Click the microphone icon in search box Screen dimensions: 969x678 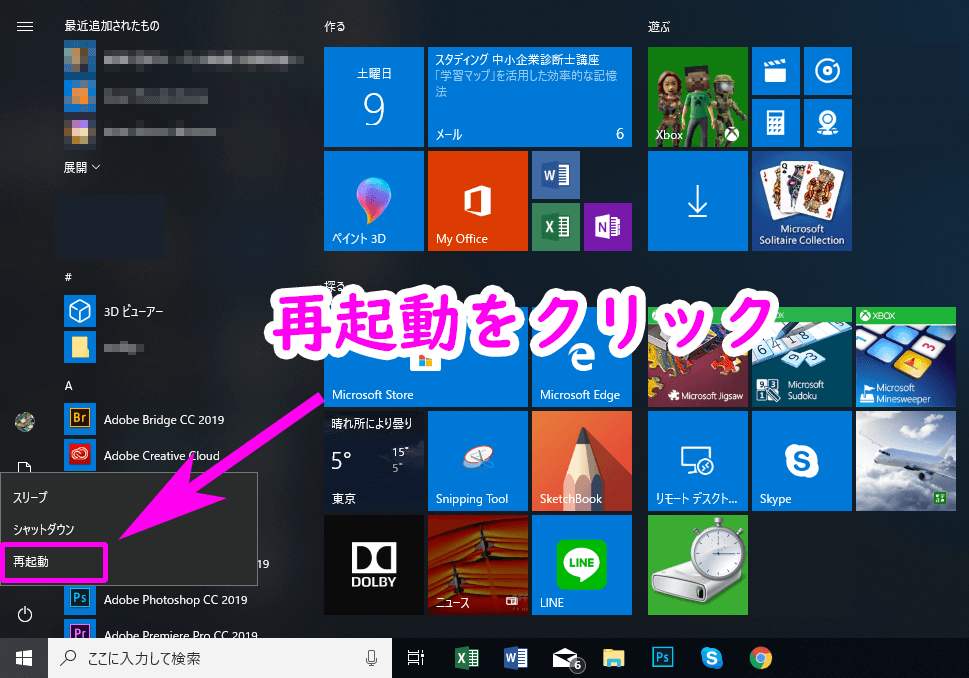click(371, 658)
